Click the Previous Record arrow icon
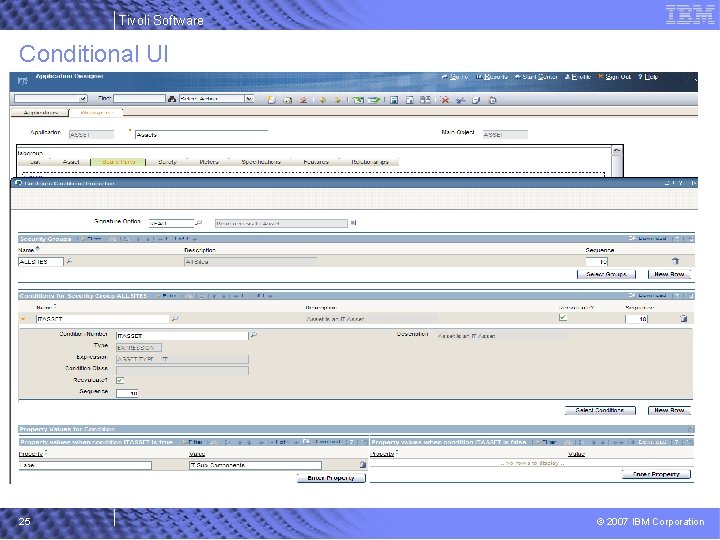The width and height of the screenshot is (720, 540). (x=323, y=100)
